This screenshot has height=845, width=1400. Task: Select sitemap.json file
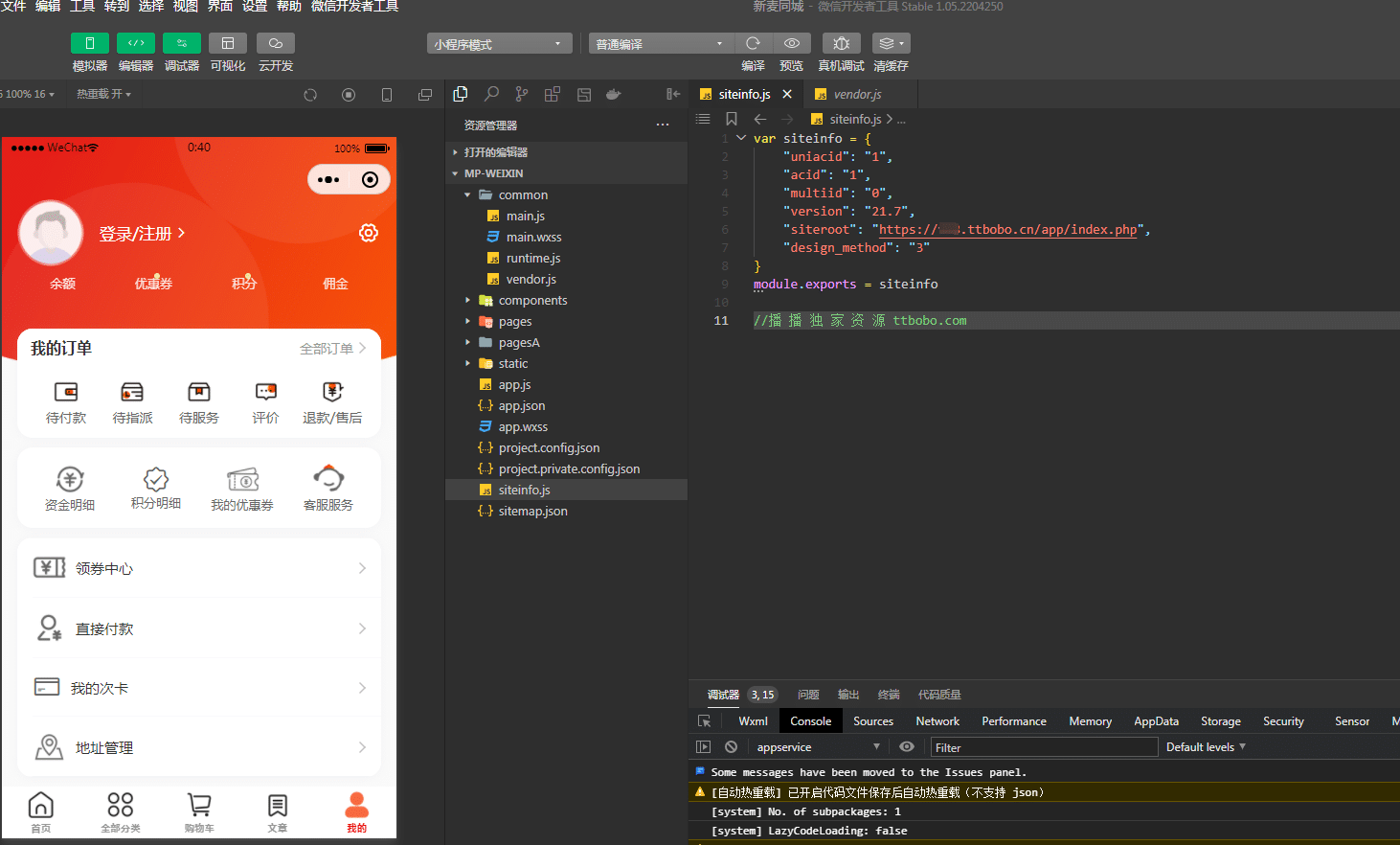567,511
